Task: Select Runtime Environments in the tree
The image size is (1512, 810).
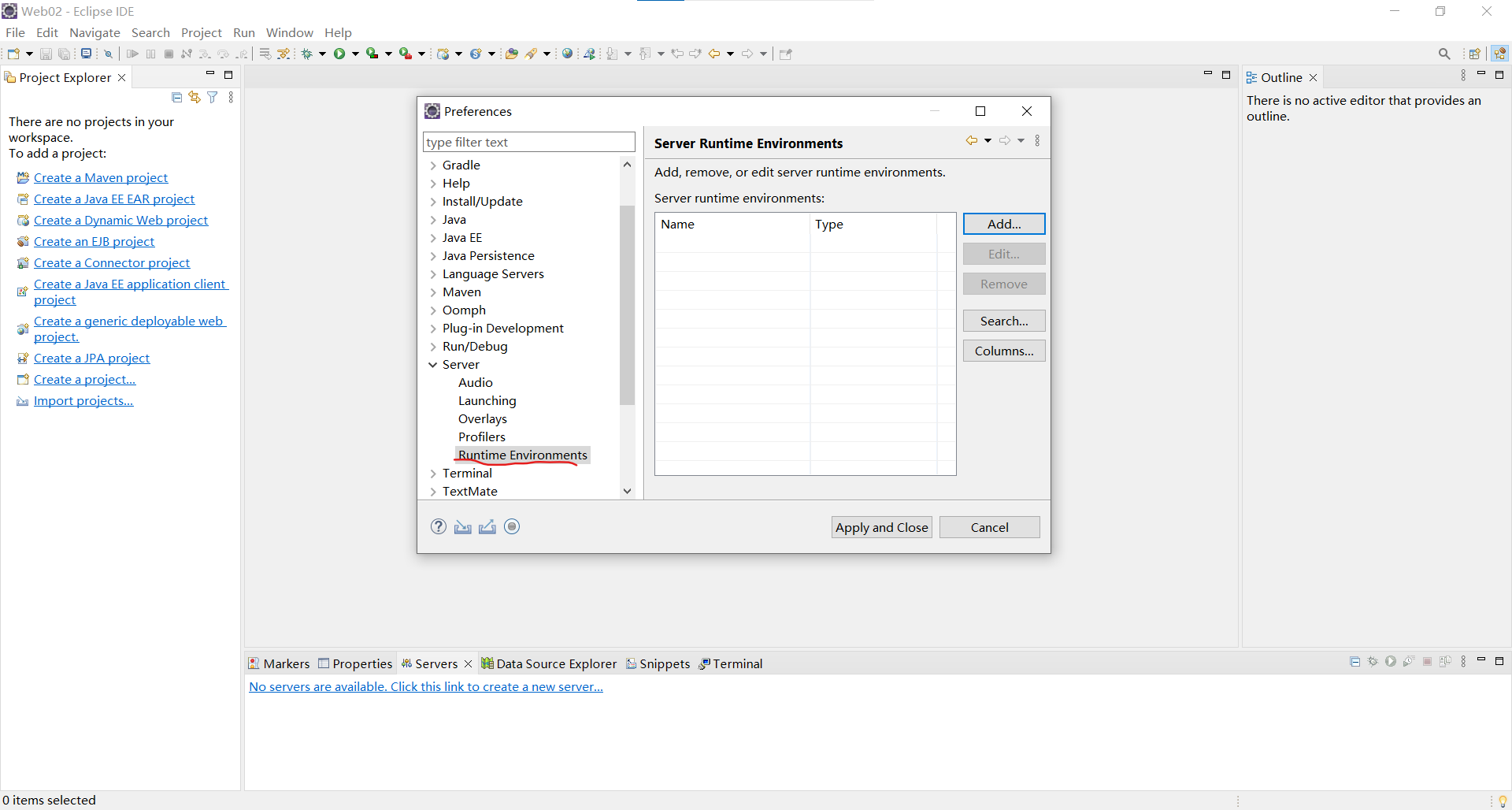Action: (x=523, y=455)
